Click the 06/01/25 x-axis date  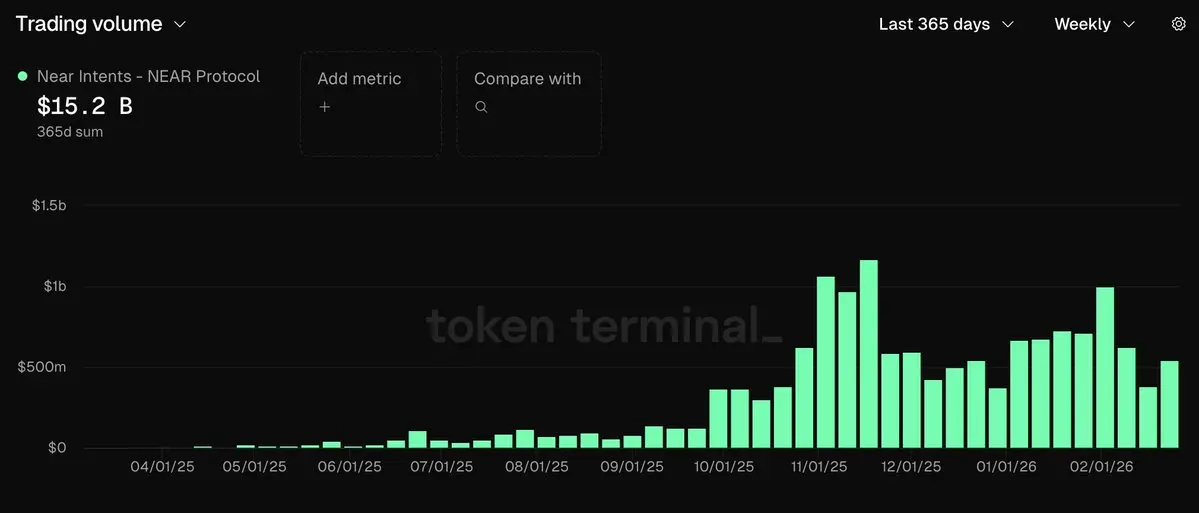tap(349, 467)
